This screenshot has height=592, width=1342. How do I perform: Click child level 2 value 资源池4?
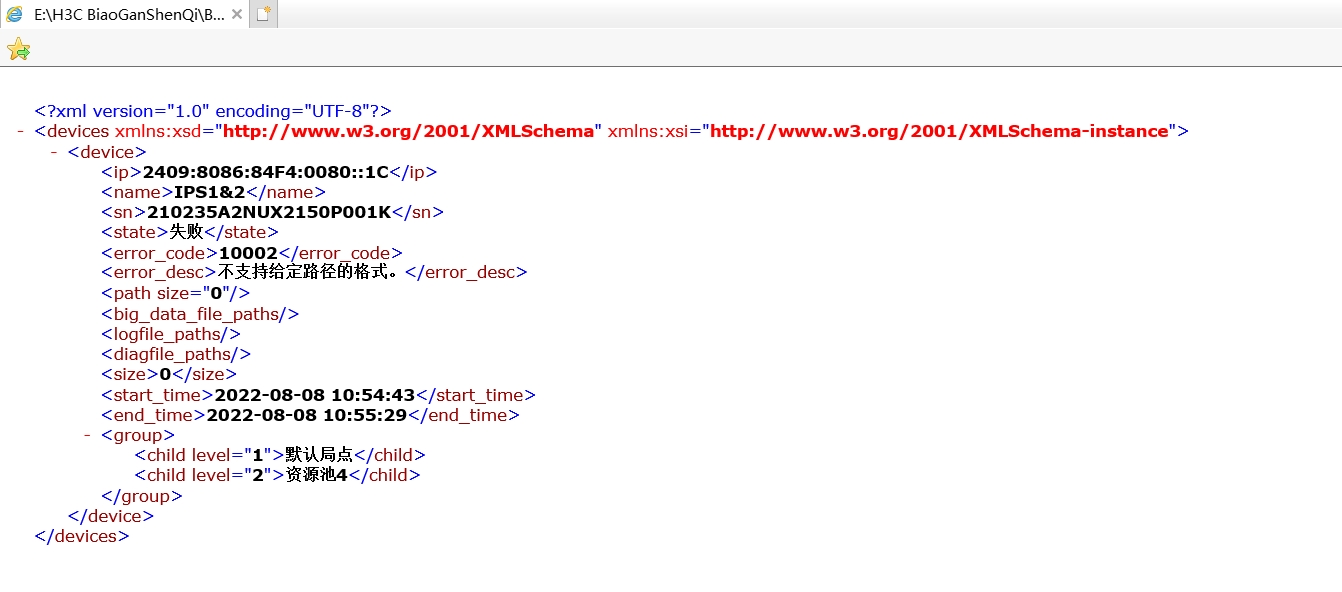tap(316, 475)
